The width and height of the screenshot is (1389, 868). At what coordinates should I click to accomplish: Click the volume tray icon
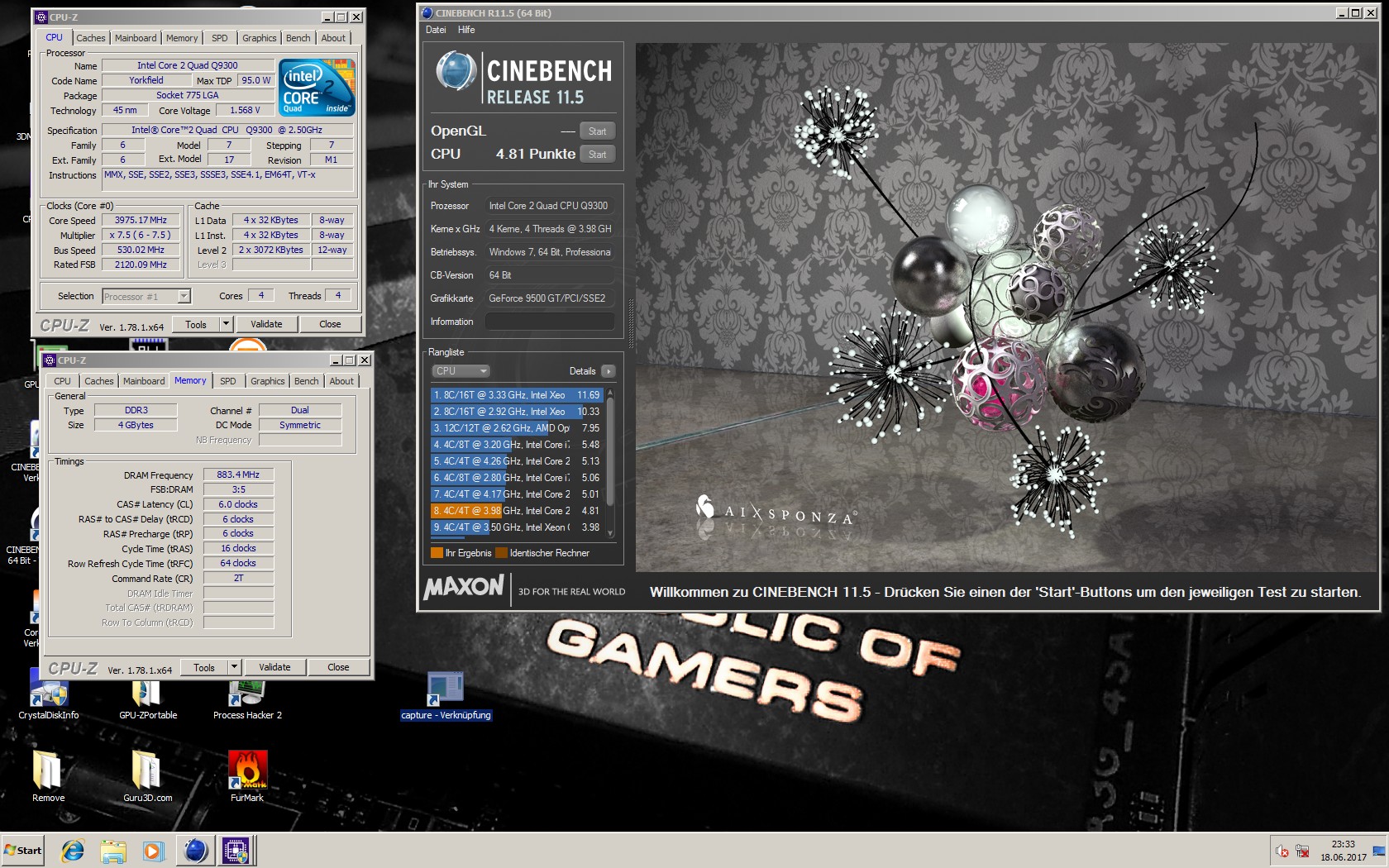pyautogui.click(x=1282, y=851)
